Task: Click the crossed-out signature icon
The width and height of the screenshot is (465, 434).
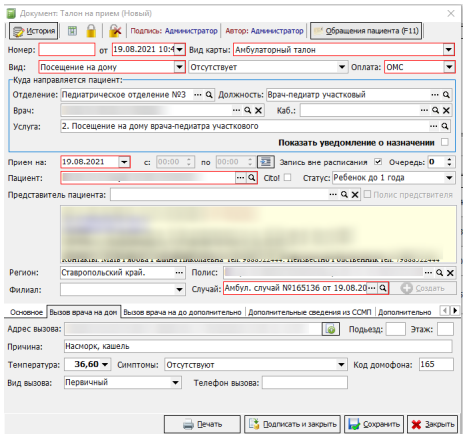Action: 115,31
